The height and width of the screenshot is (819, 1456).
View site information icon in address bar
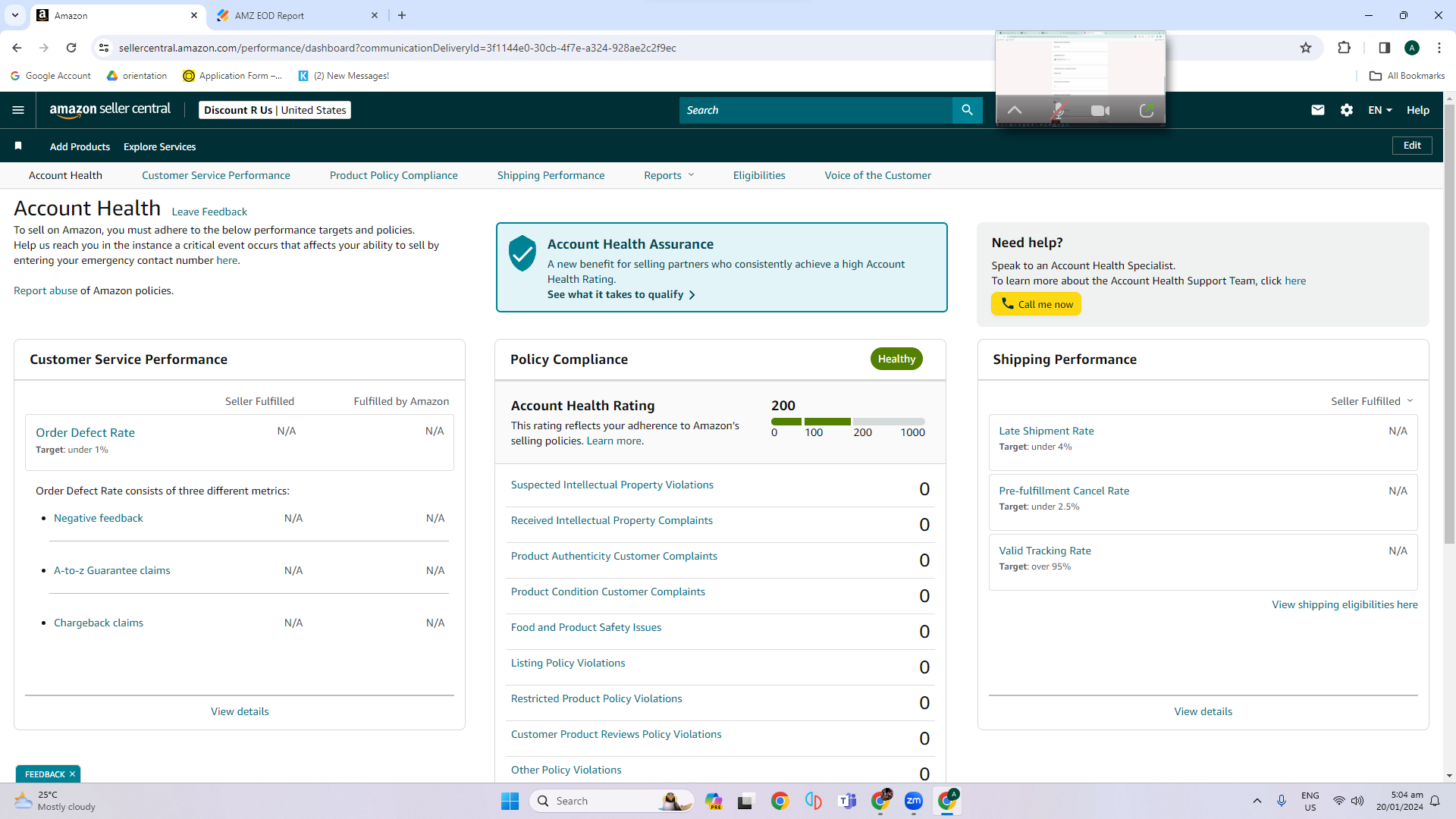click(x=104, y=48)
